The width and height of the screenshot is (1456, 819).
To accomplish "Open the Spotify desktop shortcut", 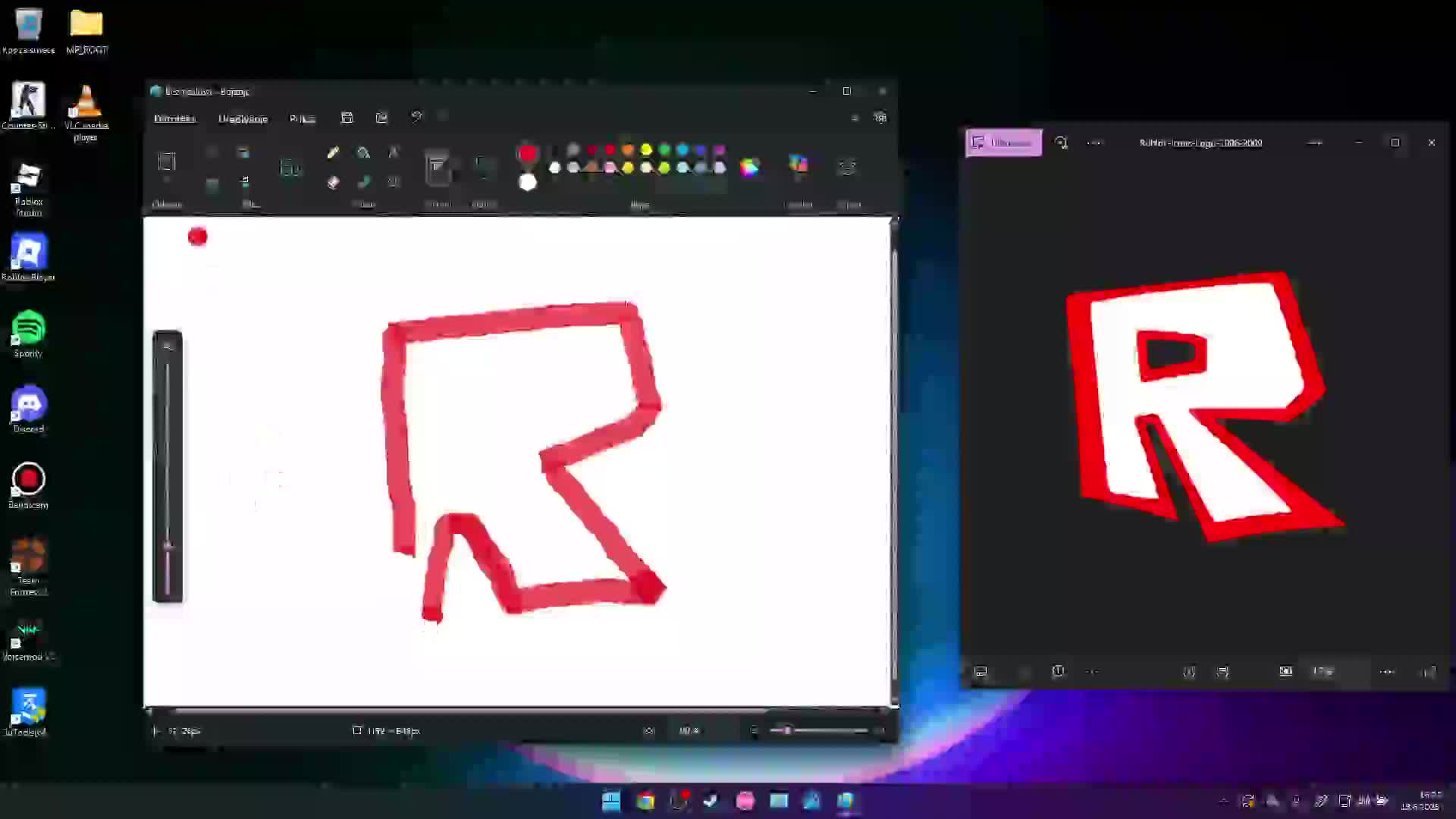I will pos(29,333).
